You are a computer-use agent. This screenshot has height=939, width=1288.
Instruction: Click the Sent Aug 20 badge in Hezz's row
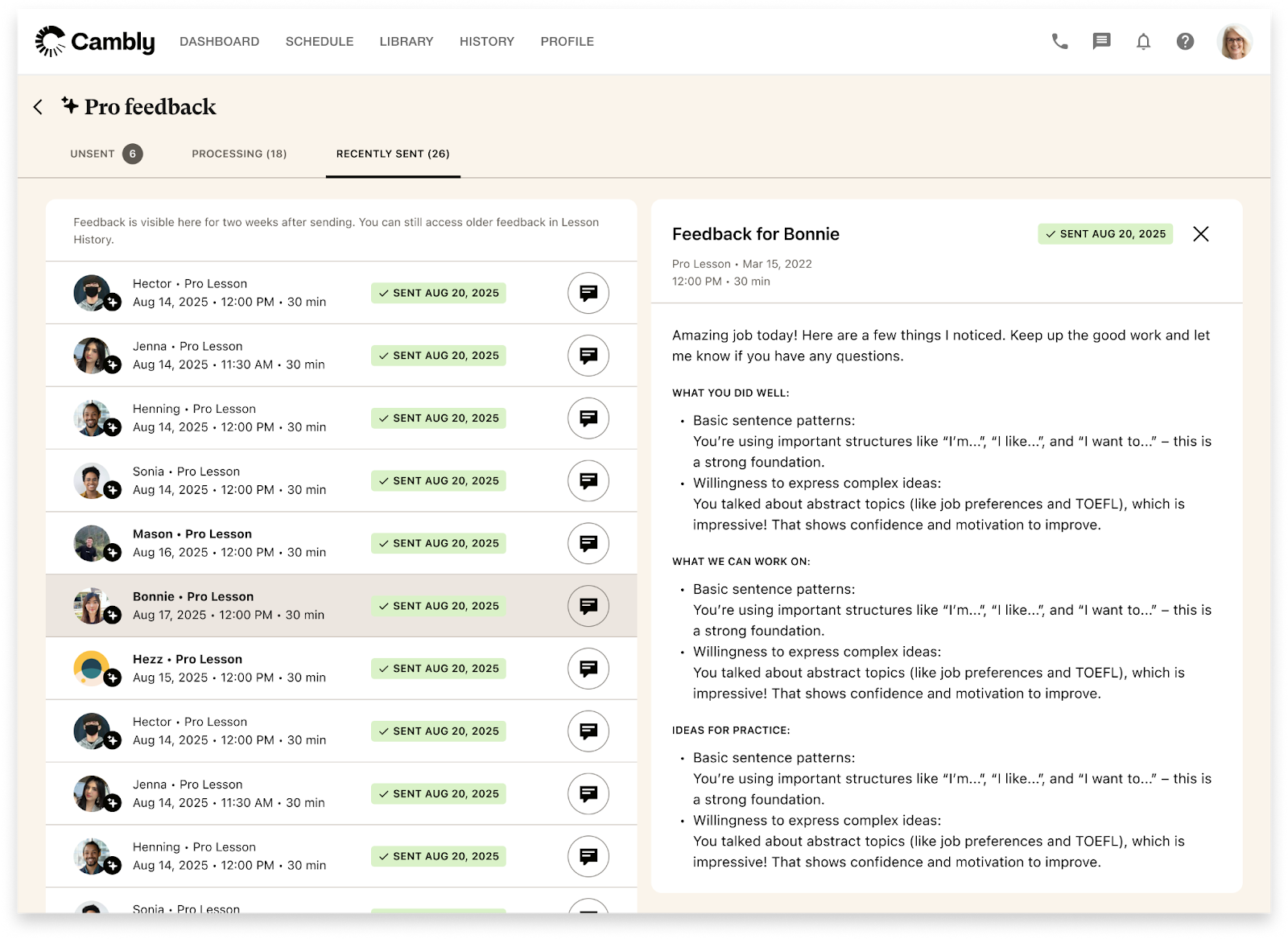(439, 669)
